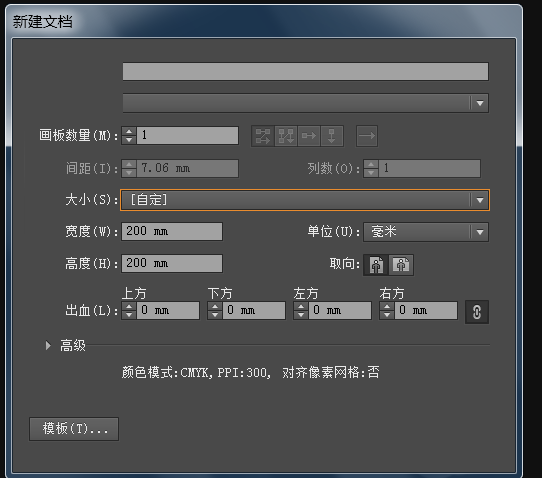Decrease 上方 bleed stepper down arrow
Screen dimensions: 542x478
click(129, 315)
